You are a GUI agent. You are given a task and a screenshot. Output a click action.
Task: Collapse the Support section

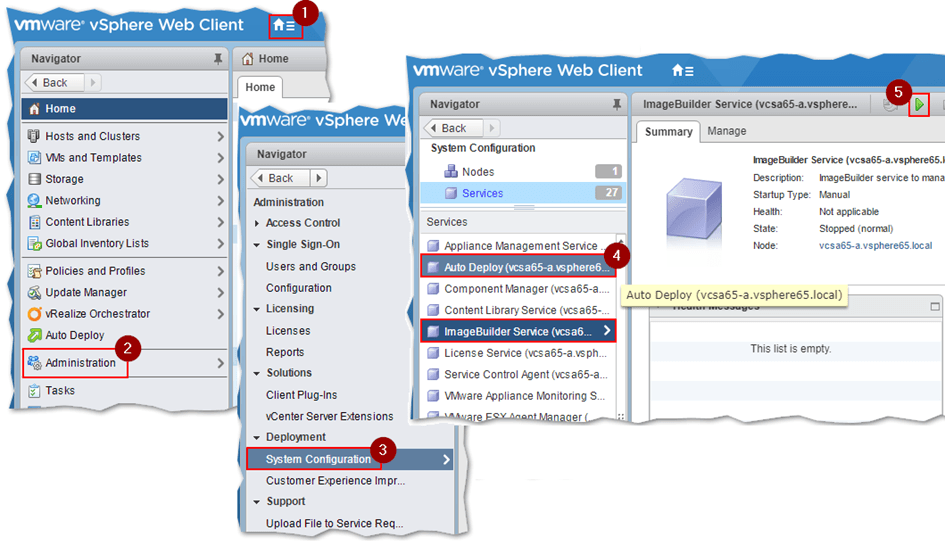point(257,502)
